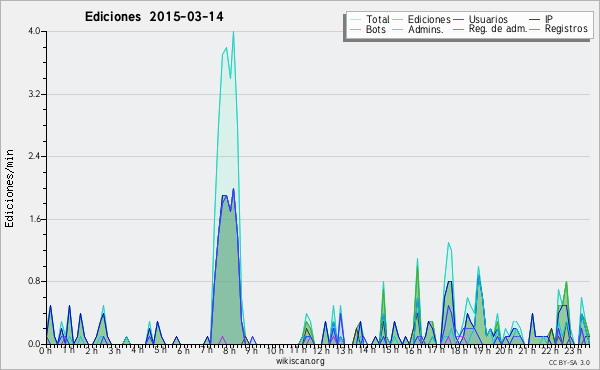Viewport: 600px width, 370px height.
Task: Click the '4 h' x-axis label
Action: (137, 350)
